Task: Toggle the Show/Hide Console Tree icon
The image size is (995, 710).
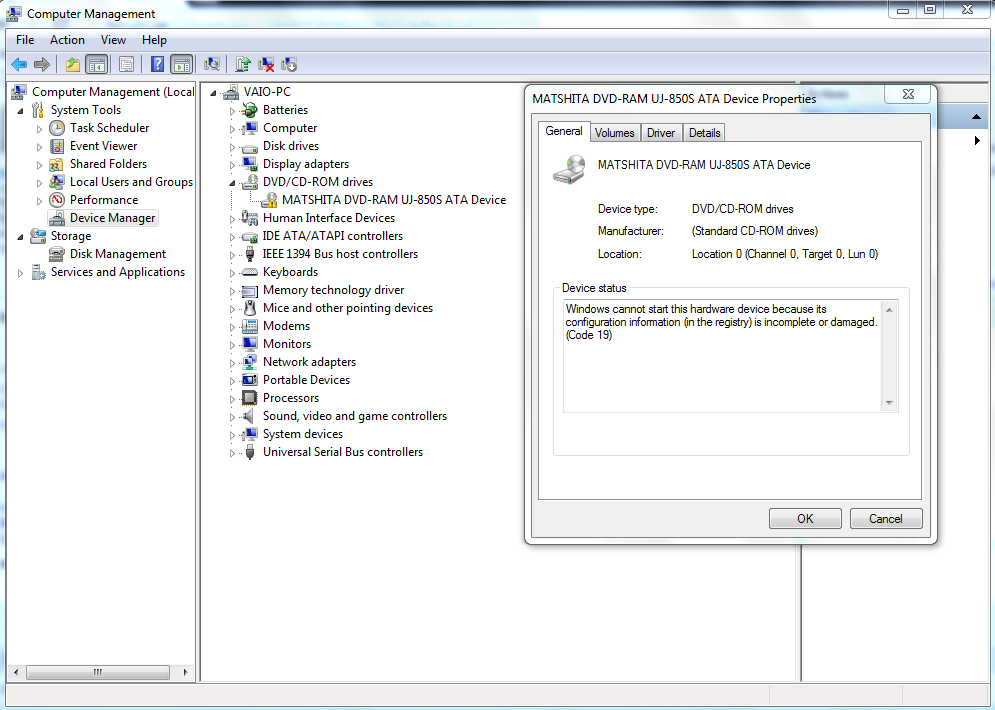Action: [97, 64]
